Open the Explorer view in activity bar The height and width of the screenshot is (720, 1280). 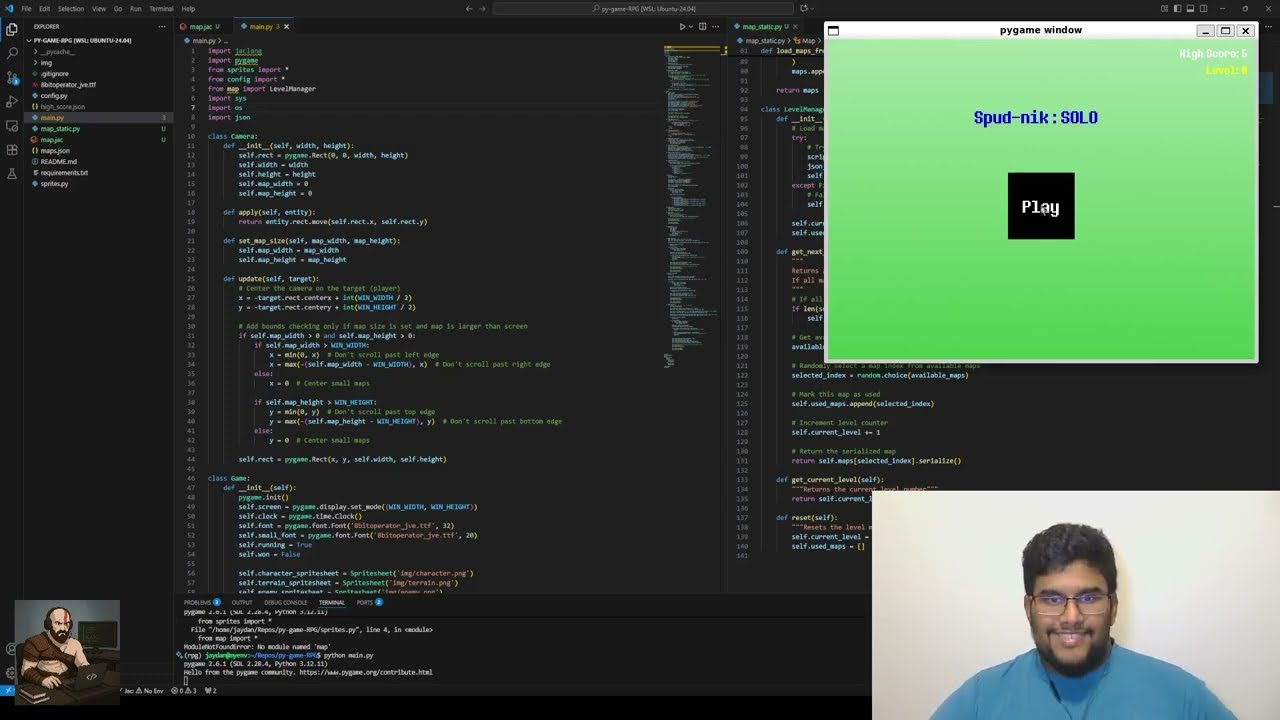(x=11, y=29)
